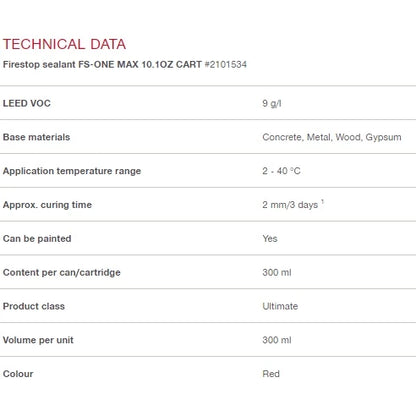Select the Ultimate product class value

pos(280,306)
